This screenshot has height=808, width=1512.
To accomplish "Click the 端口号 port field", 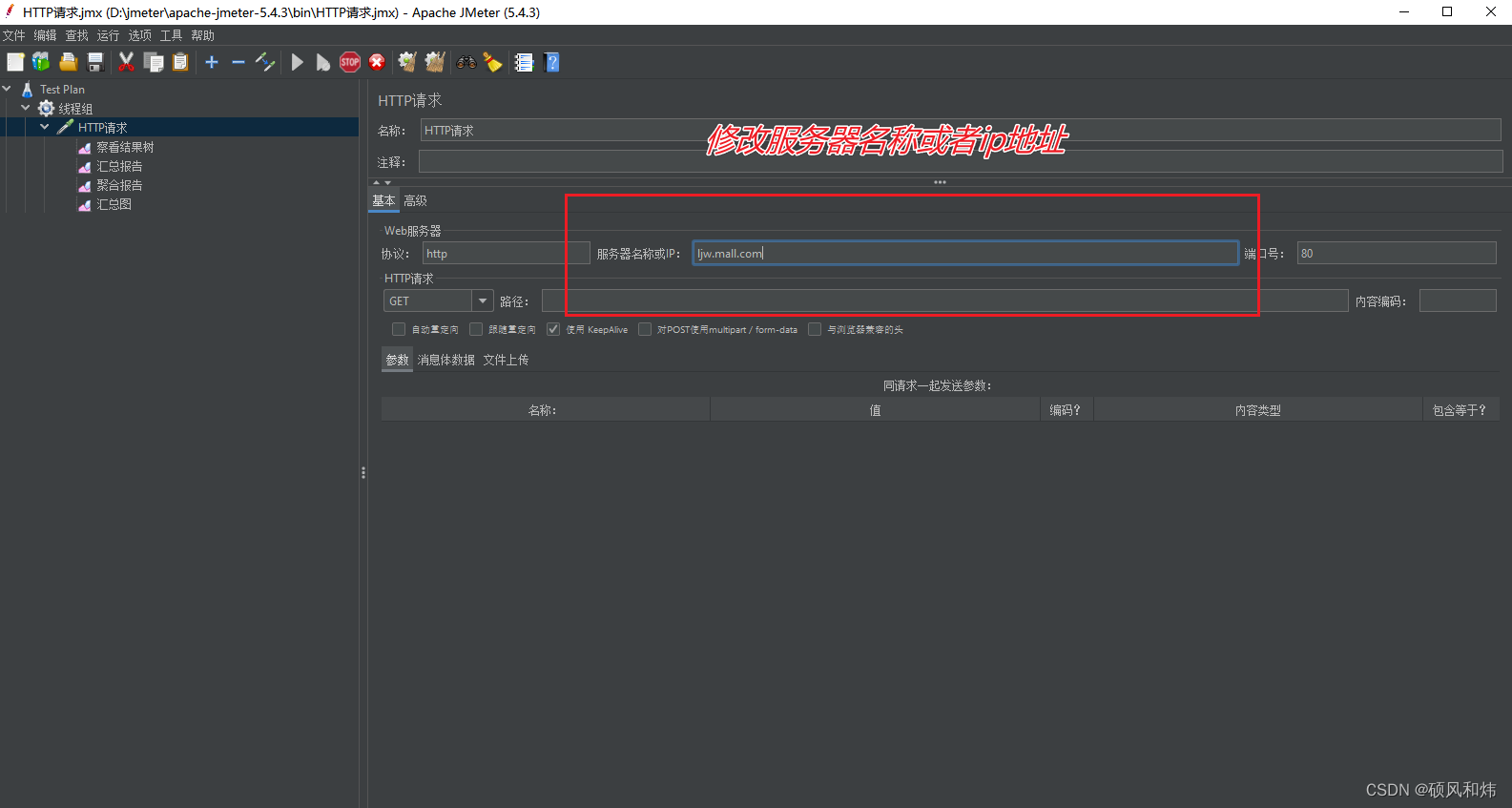I will tap(1397, 253).
